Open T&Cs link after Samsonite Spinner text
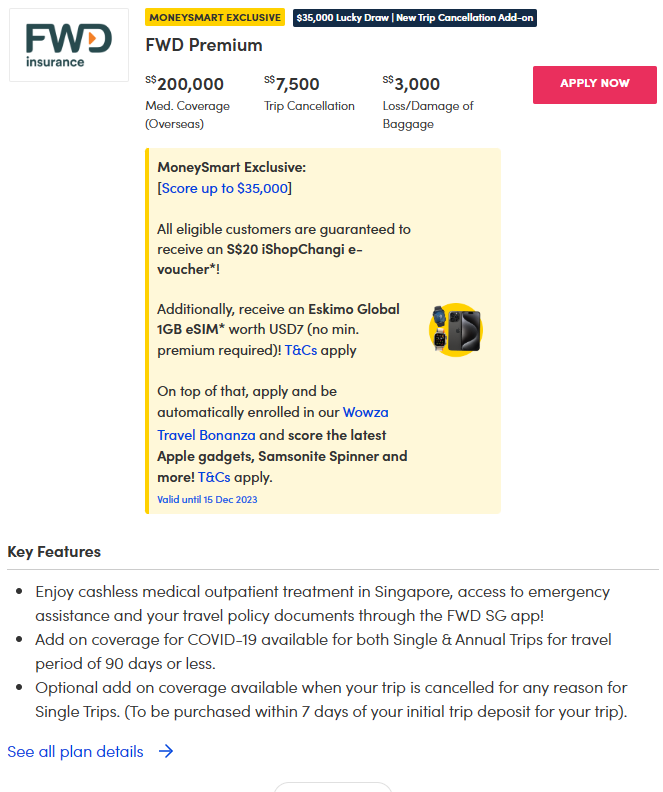The height and width of the screenshot is (792, 663). click(x=214, y=477)
